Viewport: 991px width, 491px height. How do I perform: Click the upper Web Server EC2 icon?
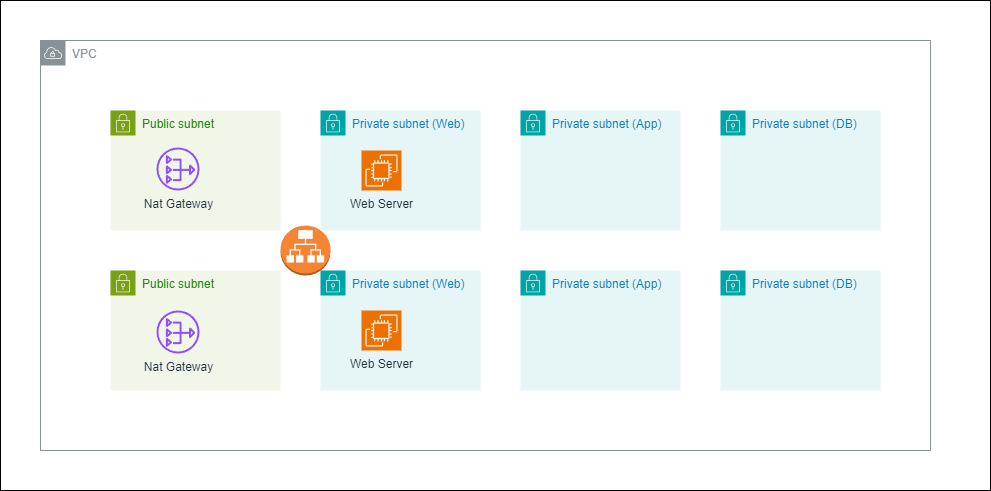(x=381, y=170)
